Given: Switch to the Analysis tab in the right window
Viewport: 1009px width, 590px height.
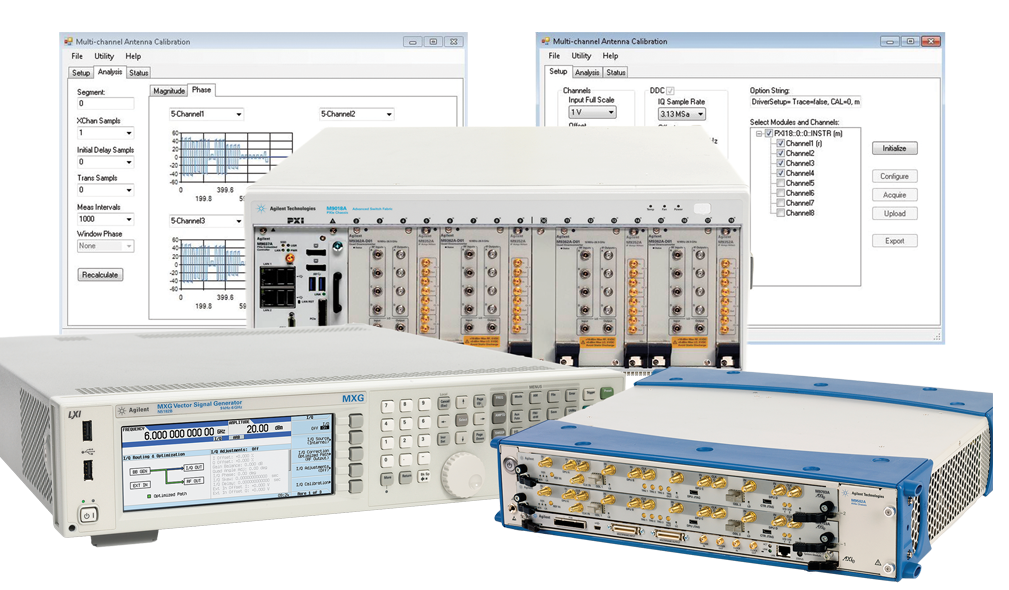Looking at the screenshot, I should click(x=587, y=72).
